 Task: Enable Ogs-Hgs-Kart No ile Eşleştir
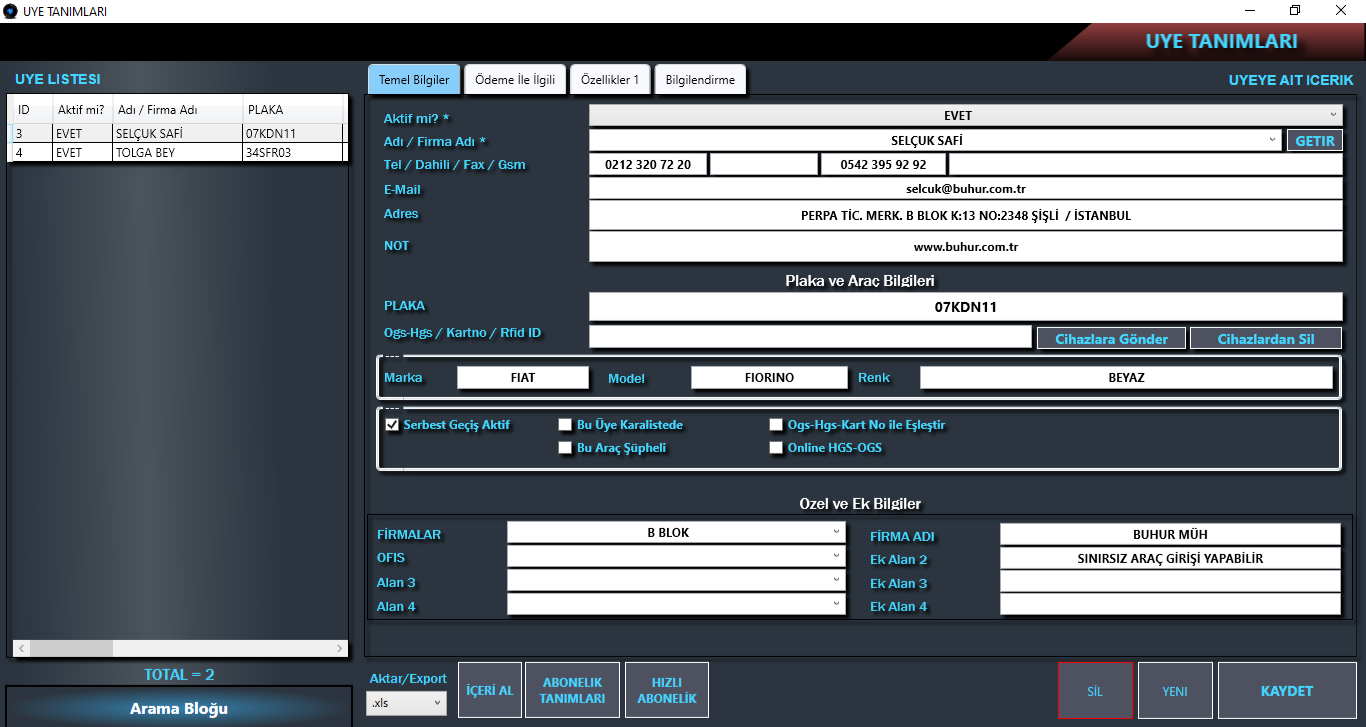[776, 425]
